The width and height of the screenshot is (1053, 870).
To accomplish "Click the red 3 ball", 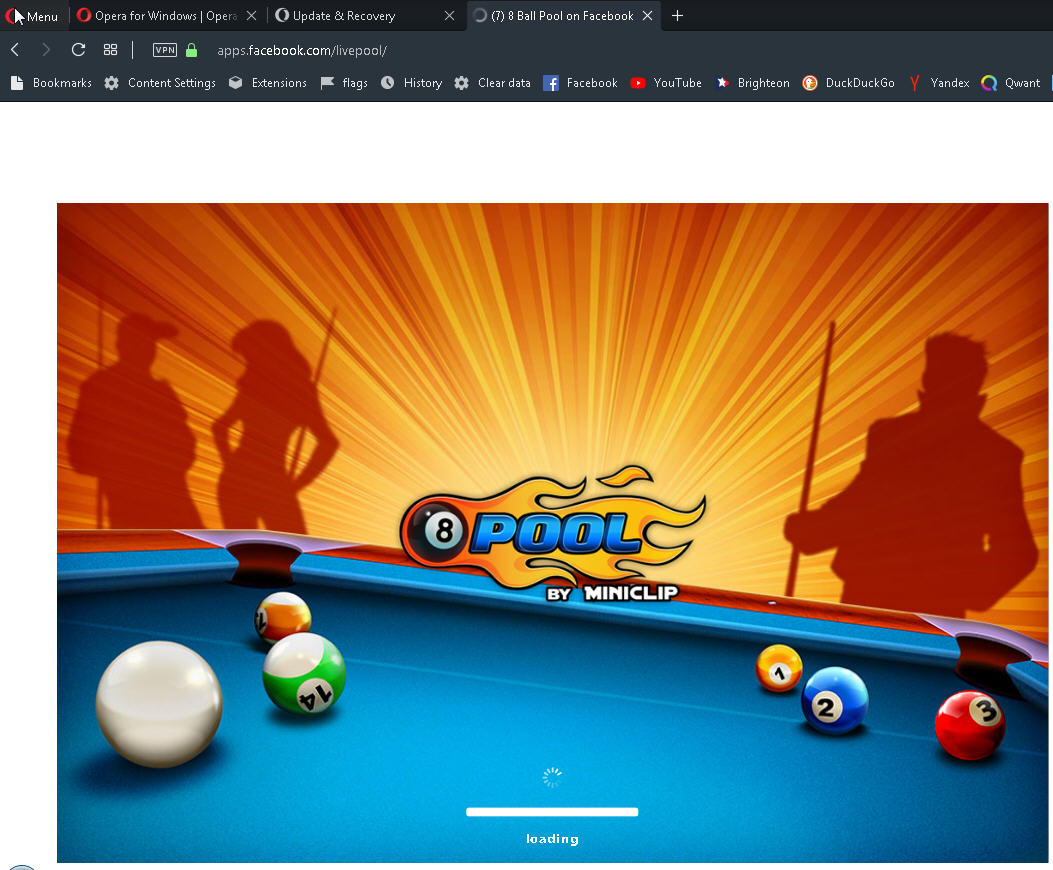I will tap(970, 725).
